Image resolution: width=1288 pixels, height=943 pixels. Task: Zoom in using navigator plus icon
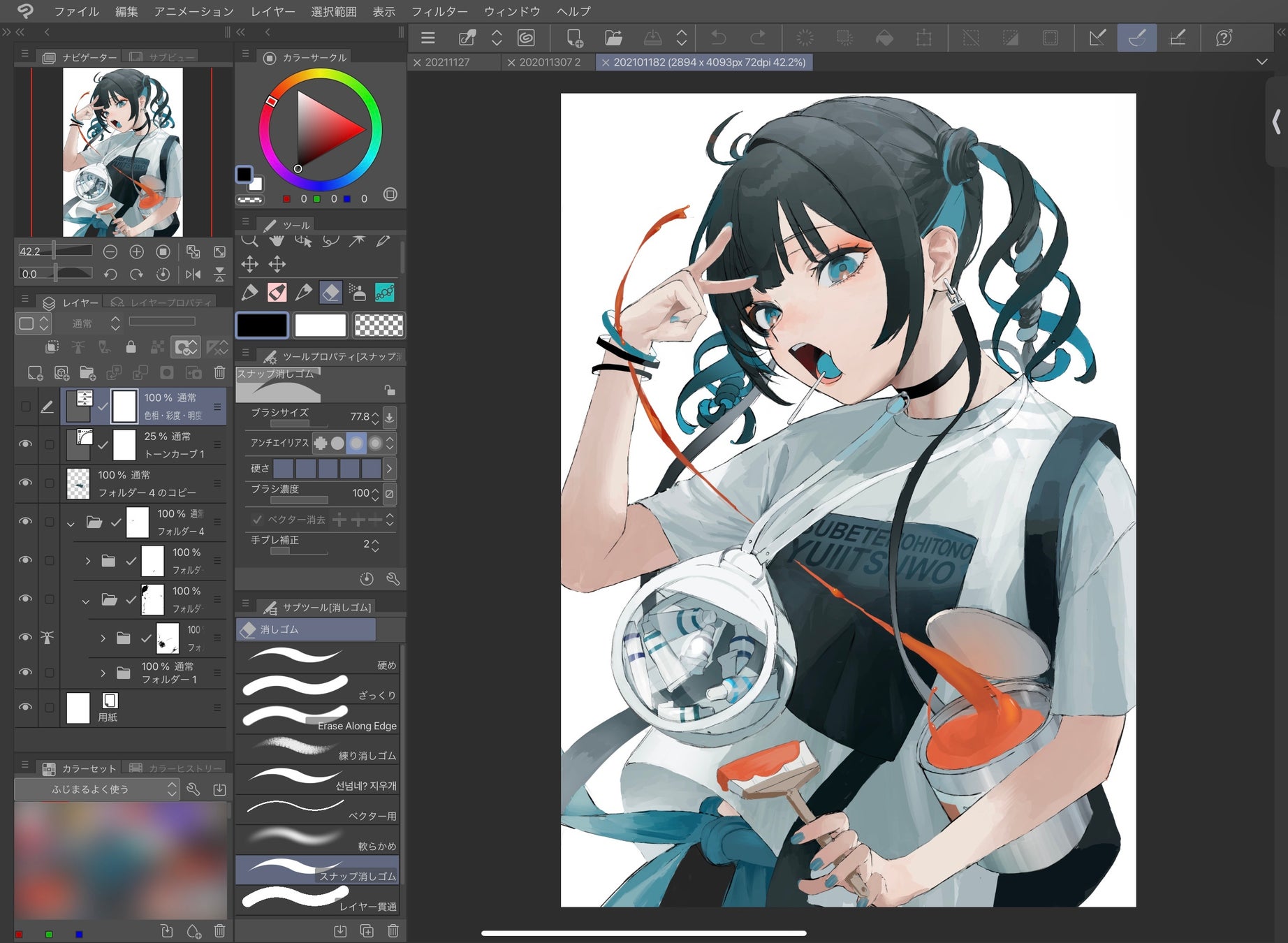pos(136,251)
